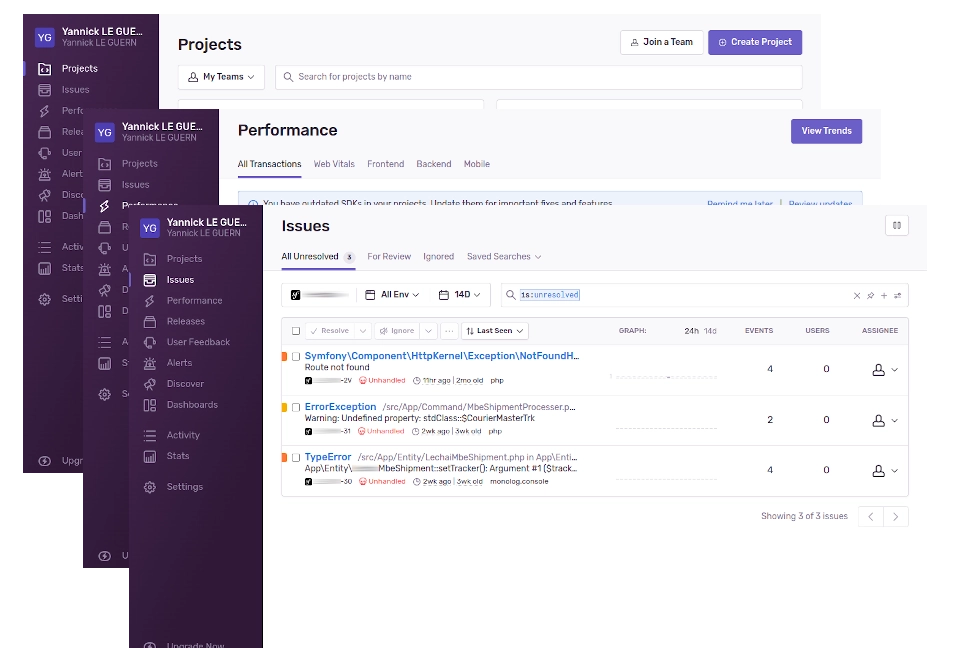Open Projects in the back Projects window sidebar
This screenshot has width=980, height=648.
click(79, 69)
